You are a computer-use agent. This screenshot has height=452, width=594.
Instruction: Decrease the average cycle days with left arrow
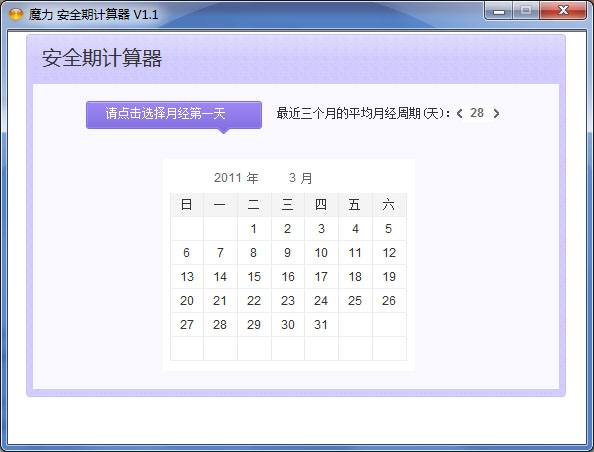(x=460, y=113)
